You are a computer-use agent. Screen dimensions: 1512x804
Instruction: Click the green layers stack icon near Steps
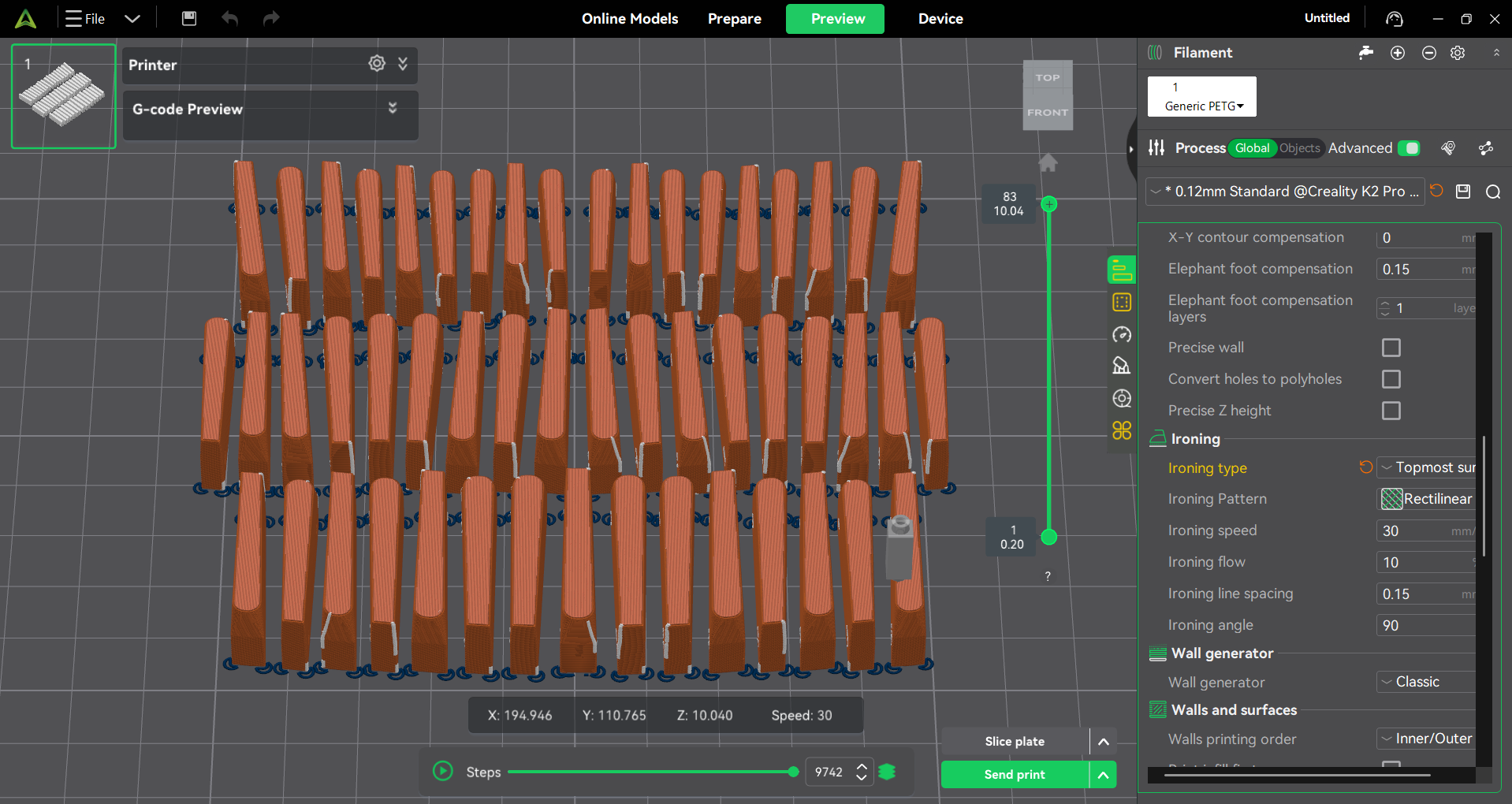click(887, 772)
